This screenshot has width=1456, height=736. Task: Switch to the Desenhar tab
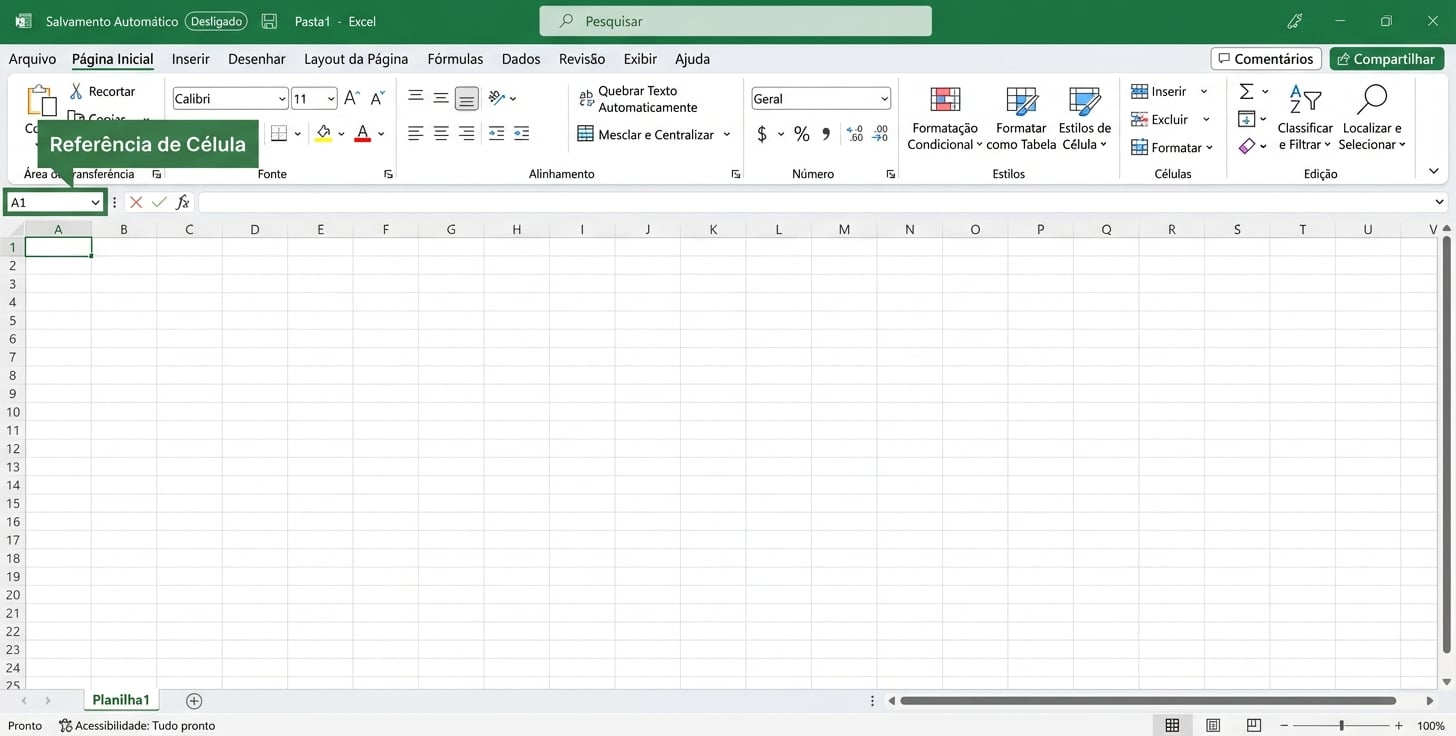(257, 59)
